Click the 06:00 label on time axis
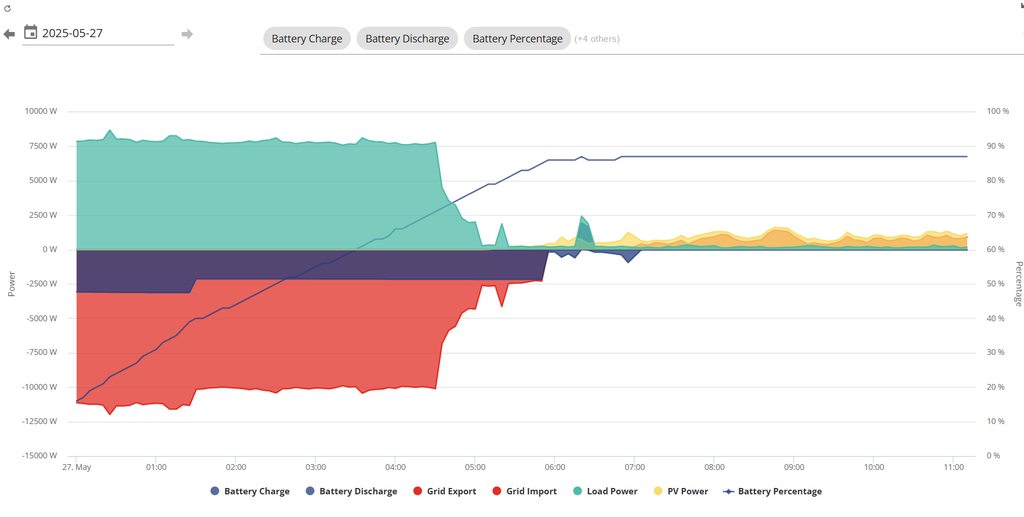 (x=555, y=467)
